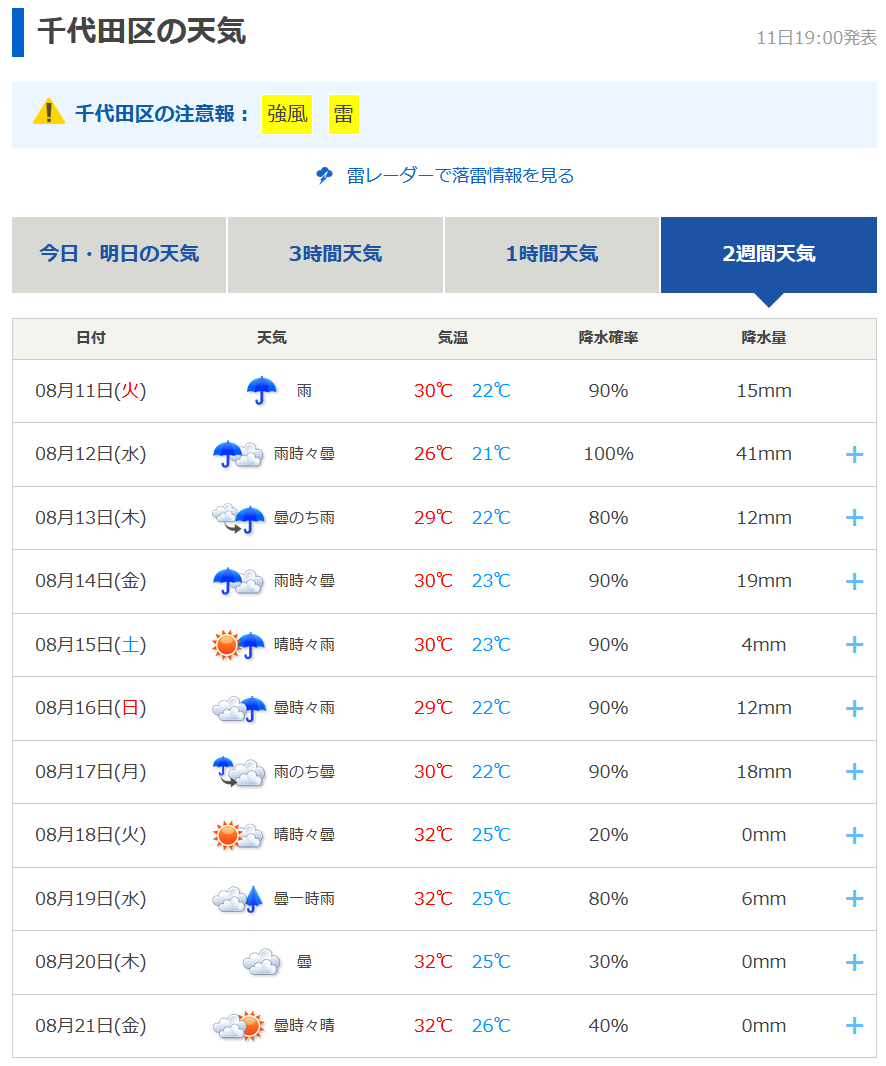Expand the 08月21日 forecast row
The width and height of the screenshot is (886, 1066).
tap(854, 1026)
